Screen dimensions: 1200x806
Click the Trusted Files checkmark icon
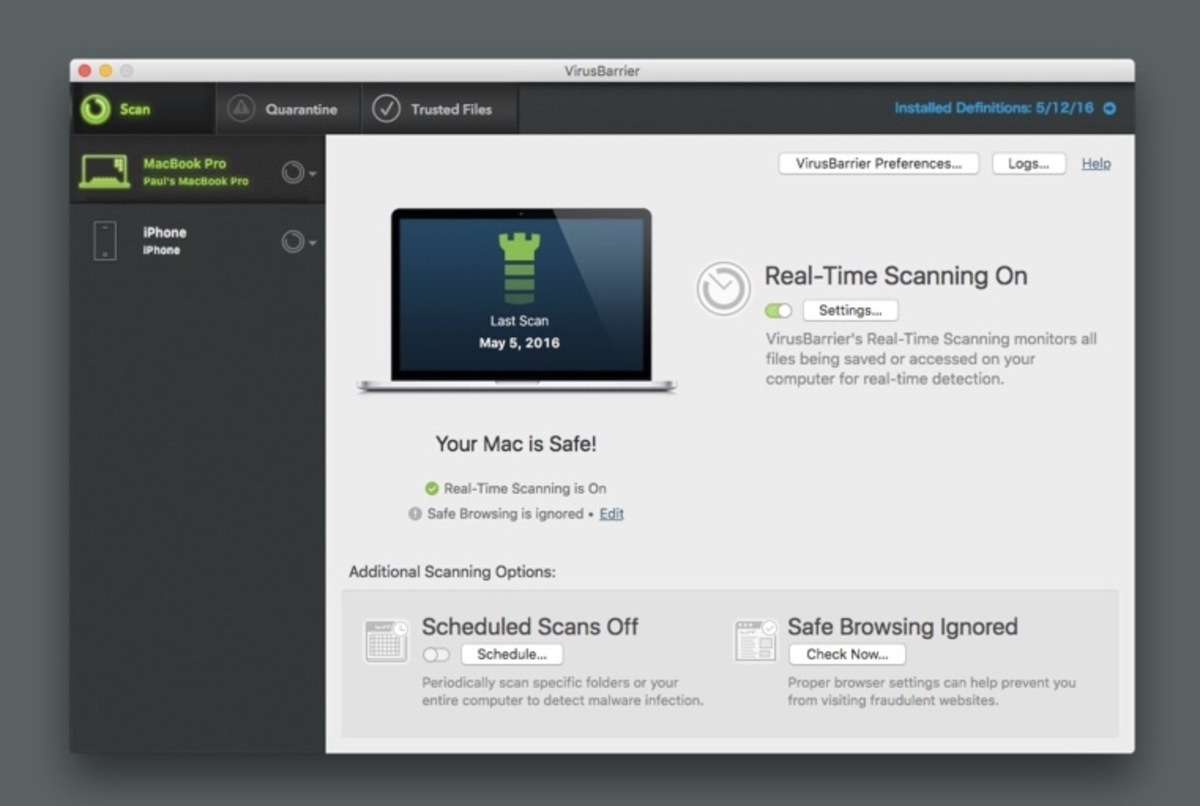(x=386, y=109)
